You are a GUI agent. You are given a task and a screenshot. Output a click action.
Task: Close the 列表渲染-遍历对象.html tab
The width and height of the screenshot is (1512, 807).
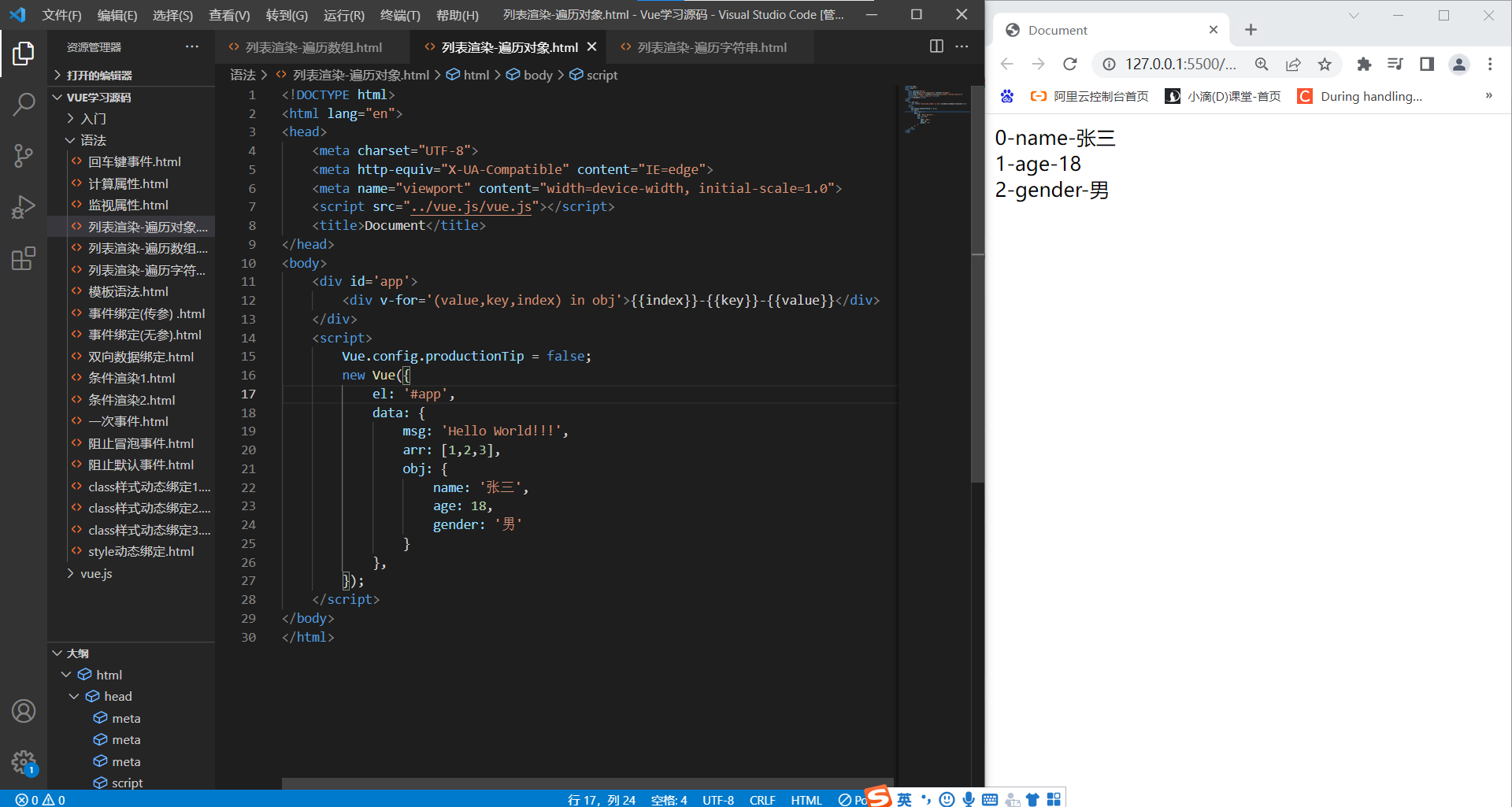(592, 47)
